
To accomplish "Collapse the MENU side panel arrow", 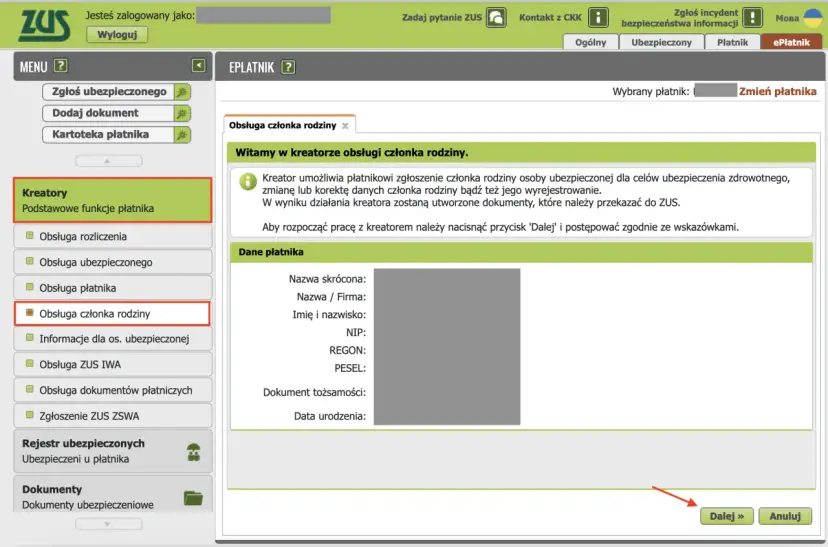I will [198, 66].
